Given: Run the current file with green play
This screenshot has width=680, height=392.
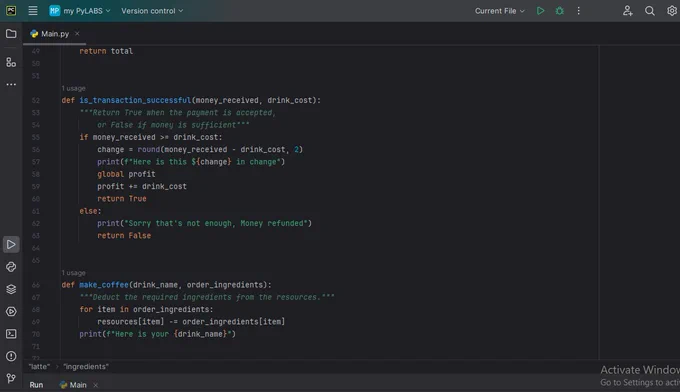Looking at the screenshot, I should 540,11.
